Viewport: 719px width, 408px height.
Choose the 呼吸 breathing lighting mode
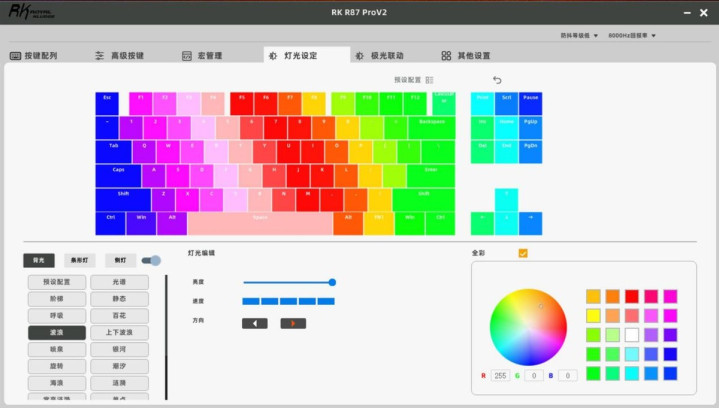click(56, 316)
